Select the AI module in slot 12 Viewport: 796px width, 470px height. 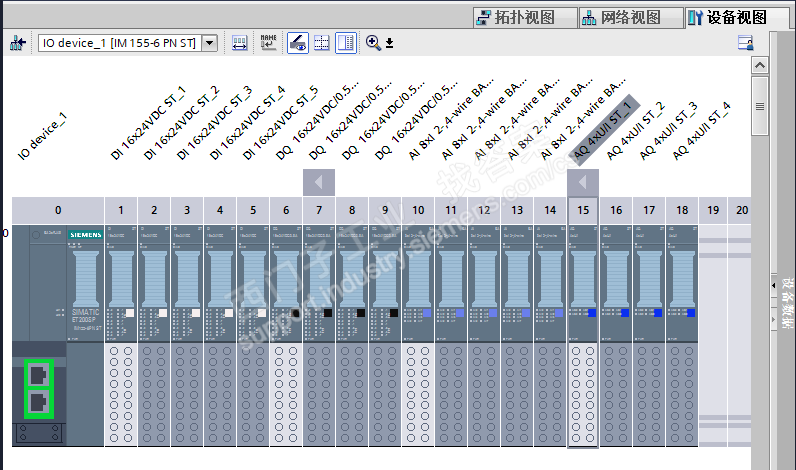click(484, 284)
